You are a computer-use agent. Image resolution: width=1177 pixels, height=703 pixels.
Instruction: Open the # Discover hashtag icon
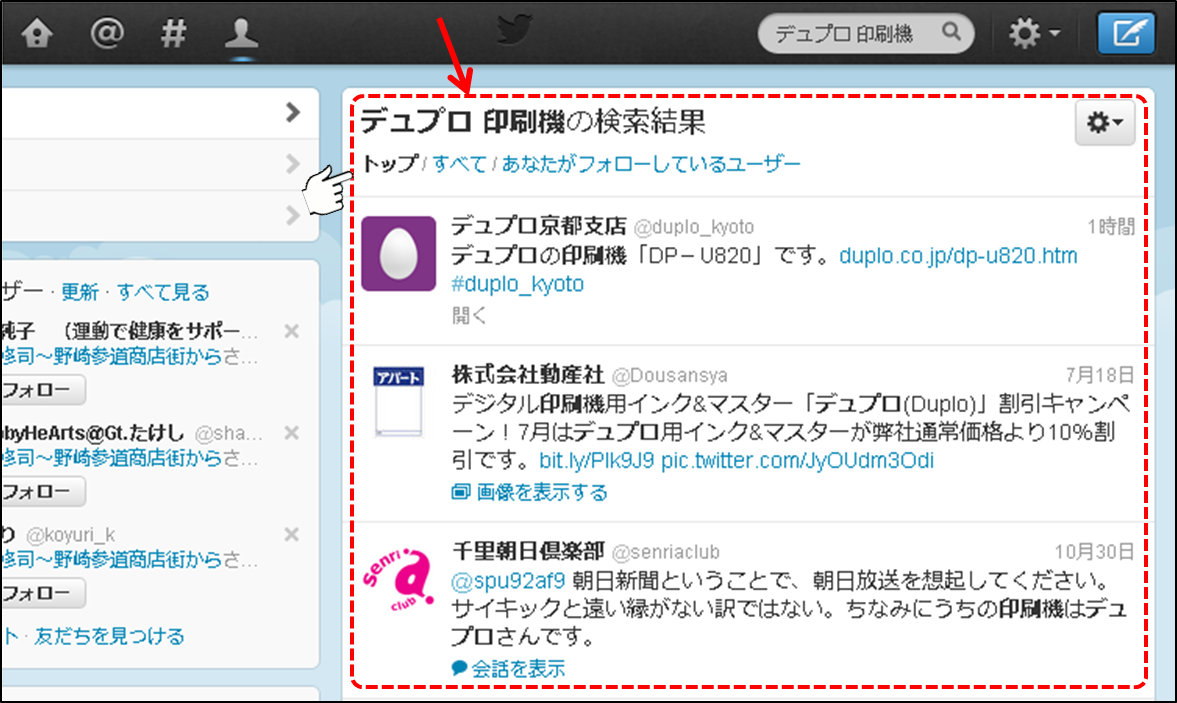174,34
